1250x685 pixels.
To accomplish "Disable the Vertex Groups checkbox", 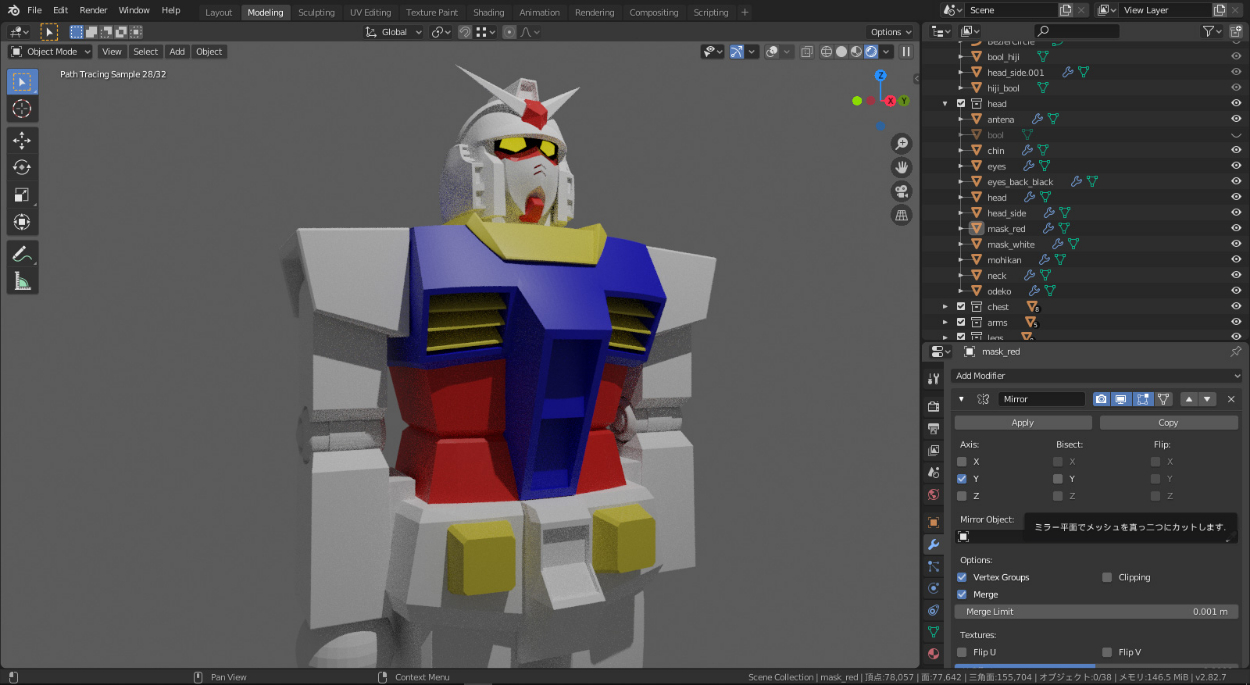I will point(962,577).
